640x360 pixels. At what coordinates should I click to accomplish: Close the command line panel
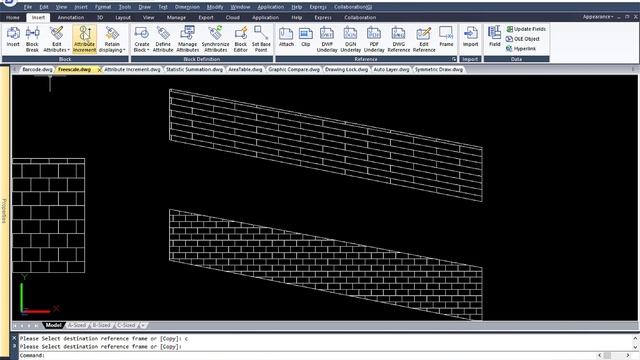click(x=14, y=338)
